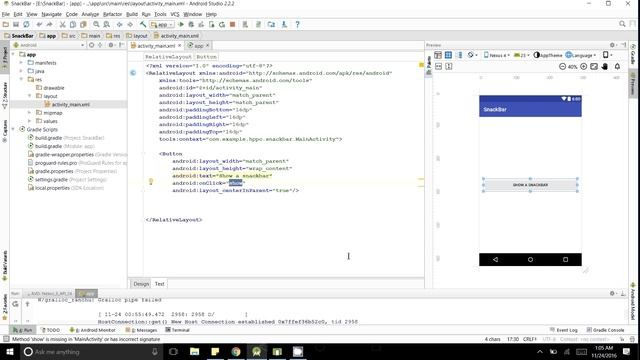Click the Paste icon in toolbar
Image resolution: width=640 pixels, height=360 pixels.
pyautogui.click(x=83, y=24)
